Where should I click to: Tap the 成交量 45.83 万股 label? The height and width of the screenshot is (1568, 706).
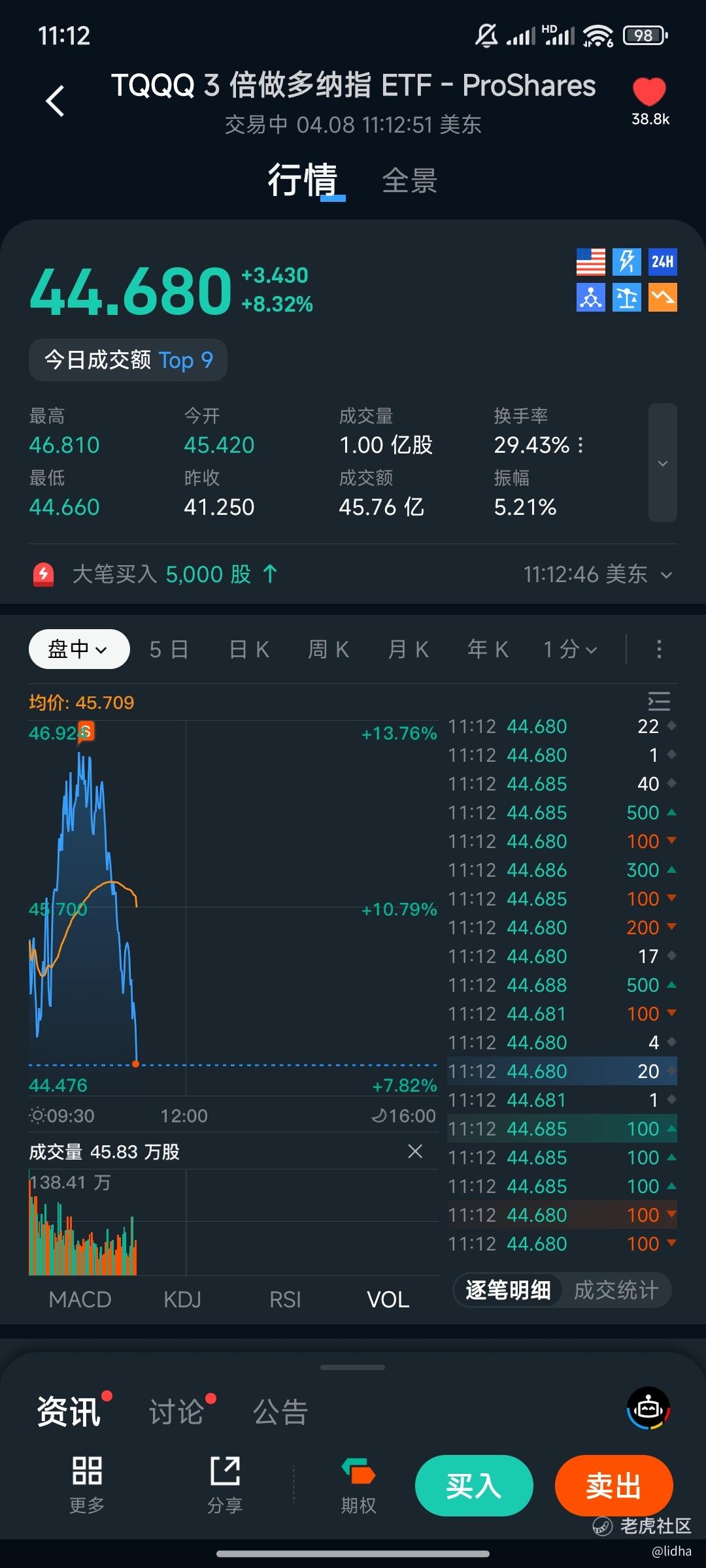click(104, 1152)
